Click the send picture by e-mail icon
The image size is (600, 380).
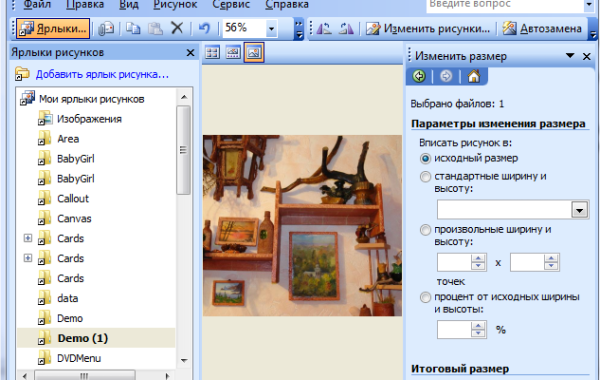click(106, 29)
